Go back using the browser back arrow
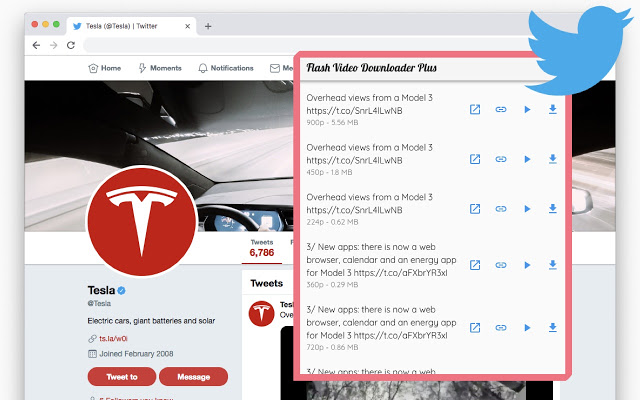The width and height of the screenshot is (640, 400). click(36, 45)
